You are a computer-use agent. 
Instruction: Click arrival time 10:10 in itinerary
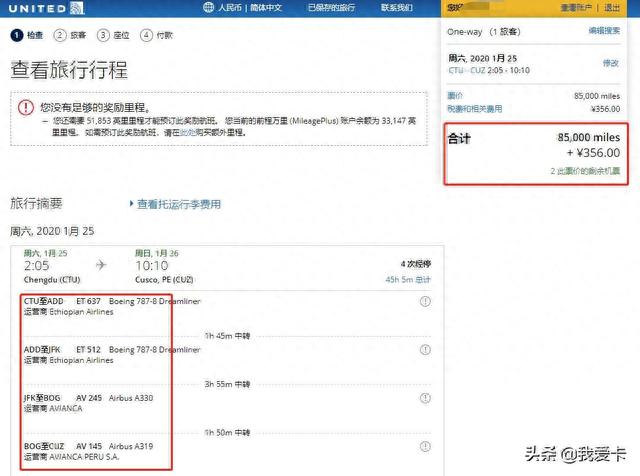[152, 266]
